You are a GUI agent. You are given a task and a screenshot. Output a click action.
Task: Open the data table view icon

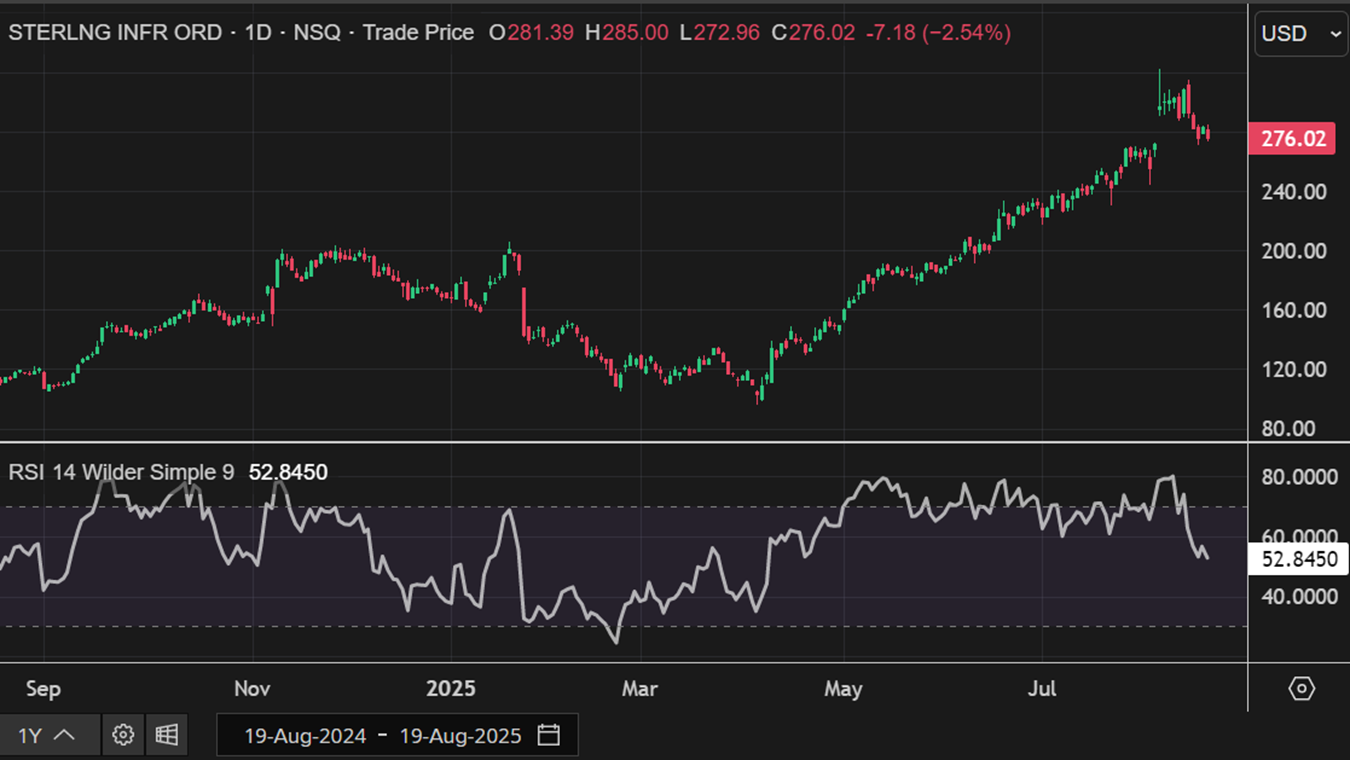tap(167, 735)
